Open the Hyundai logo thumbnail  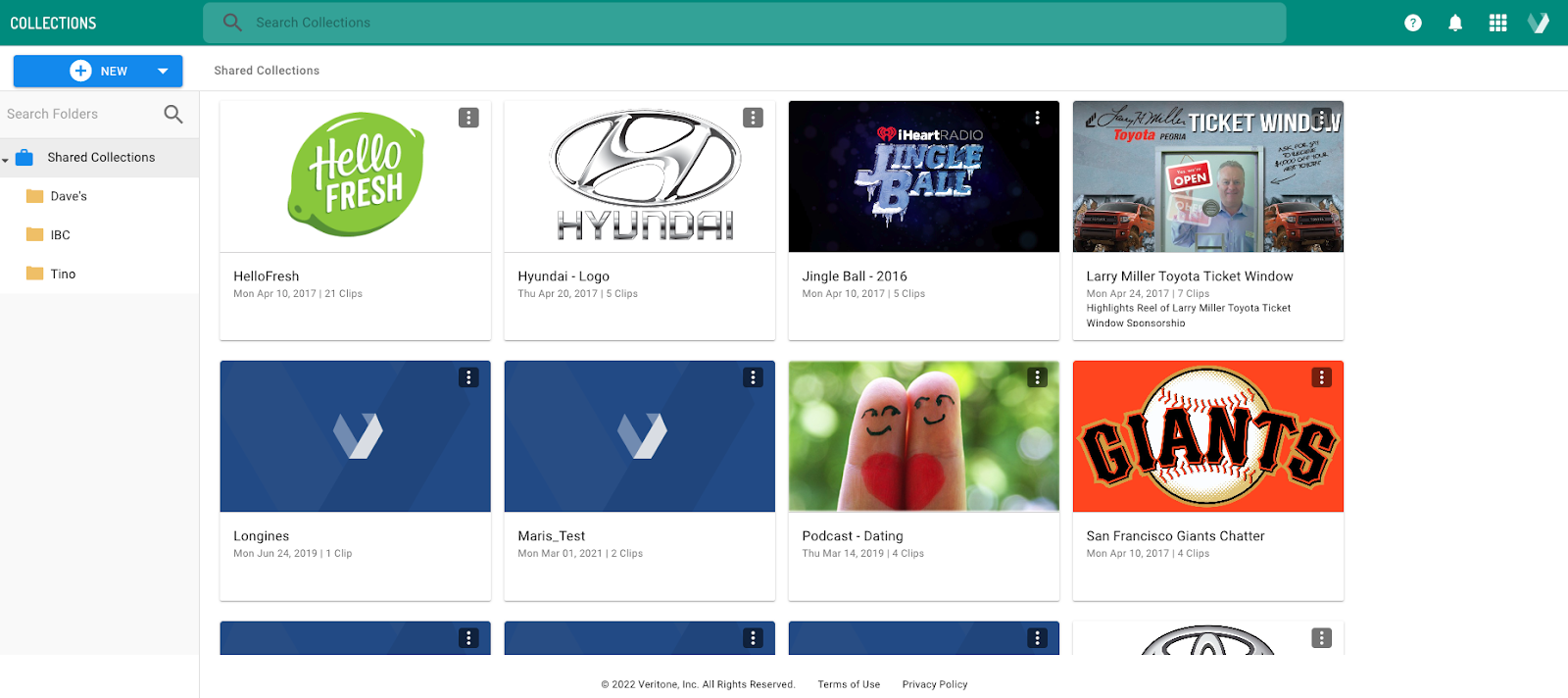point(640,176)
